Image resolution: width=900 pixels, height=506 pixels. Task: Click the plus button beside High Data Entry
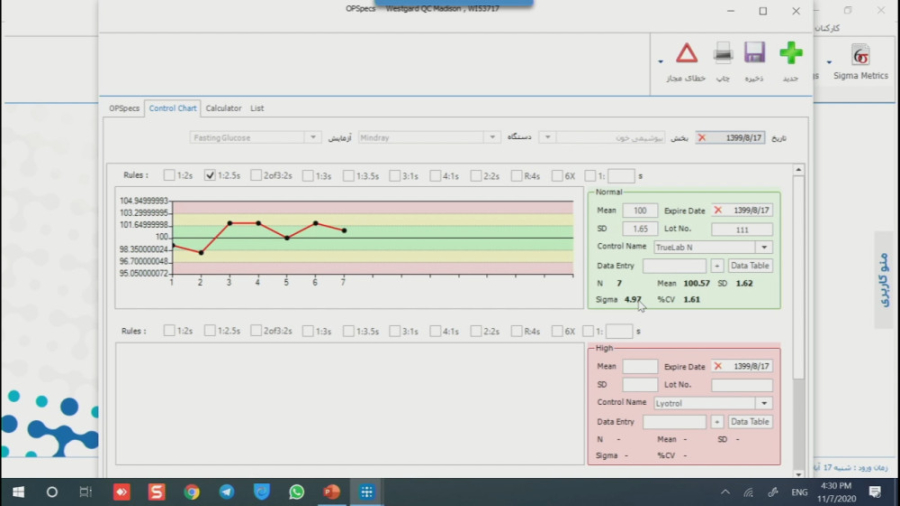(716, 422)
